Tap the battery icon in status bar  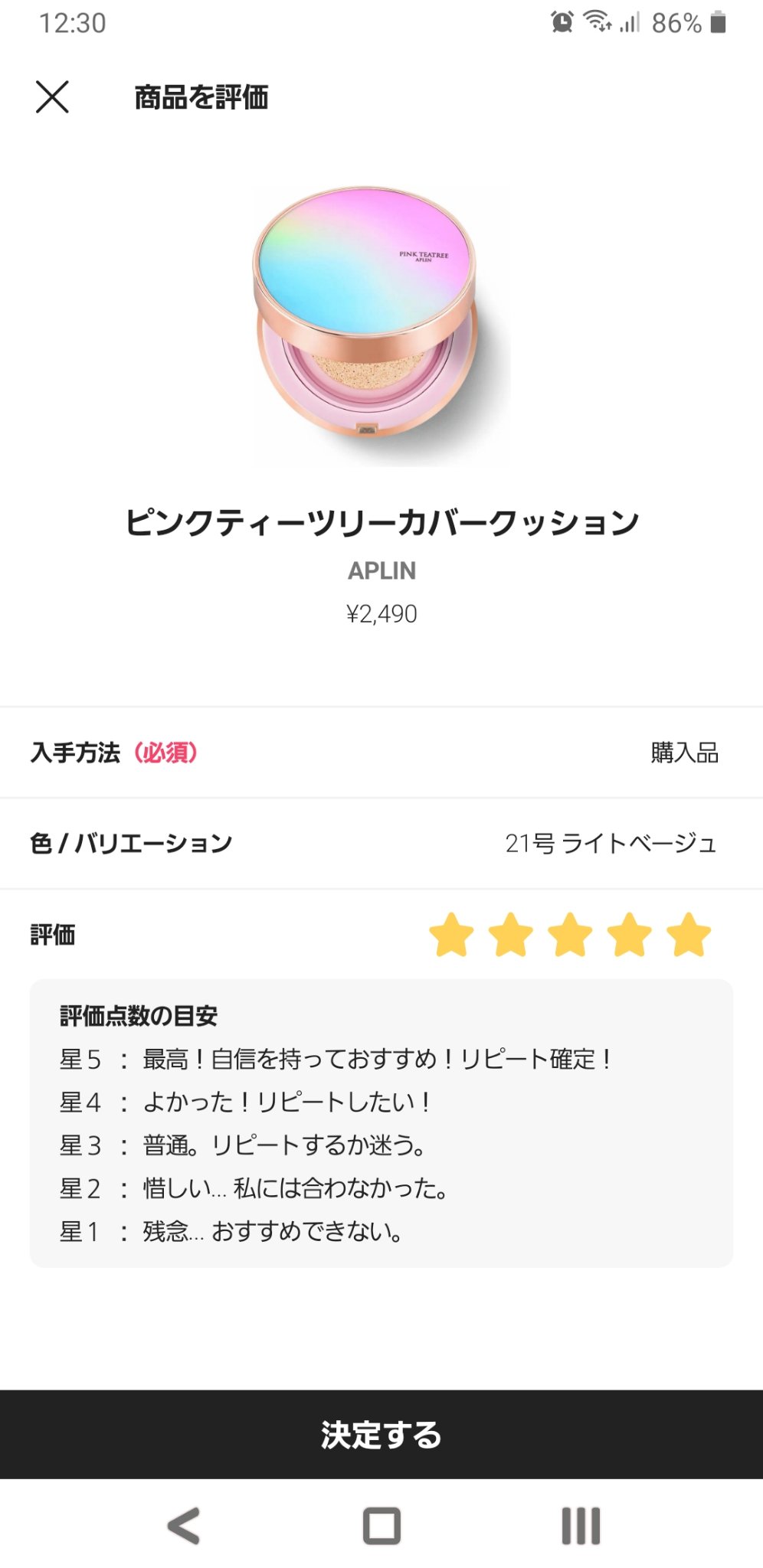718,22
